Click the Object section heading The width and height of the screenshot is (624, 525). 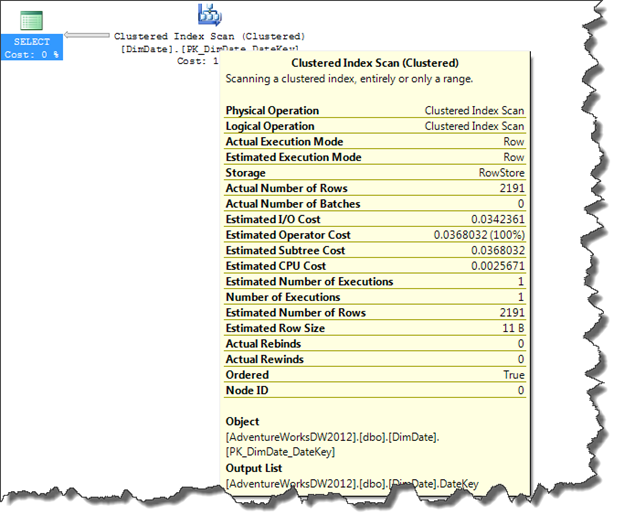click(242, 421)
